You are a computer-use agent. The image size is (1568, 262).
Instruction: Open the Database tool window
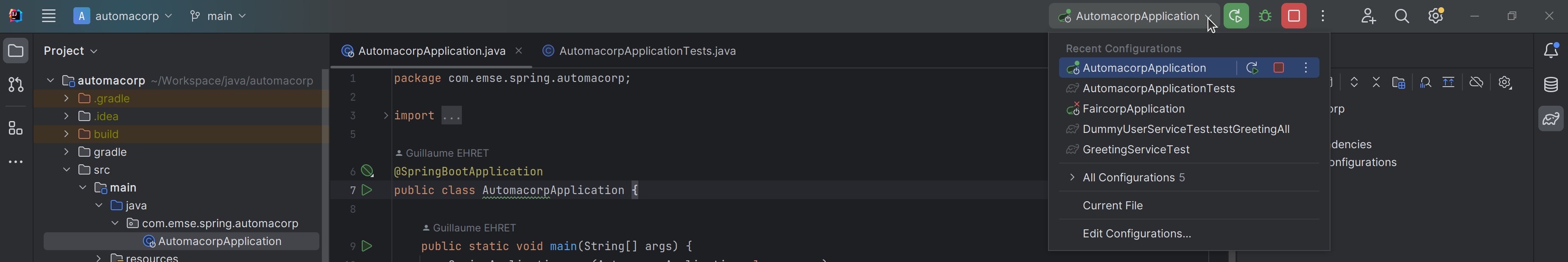tap(1551, 85)
